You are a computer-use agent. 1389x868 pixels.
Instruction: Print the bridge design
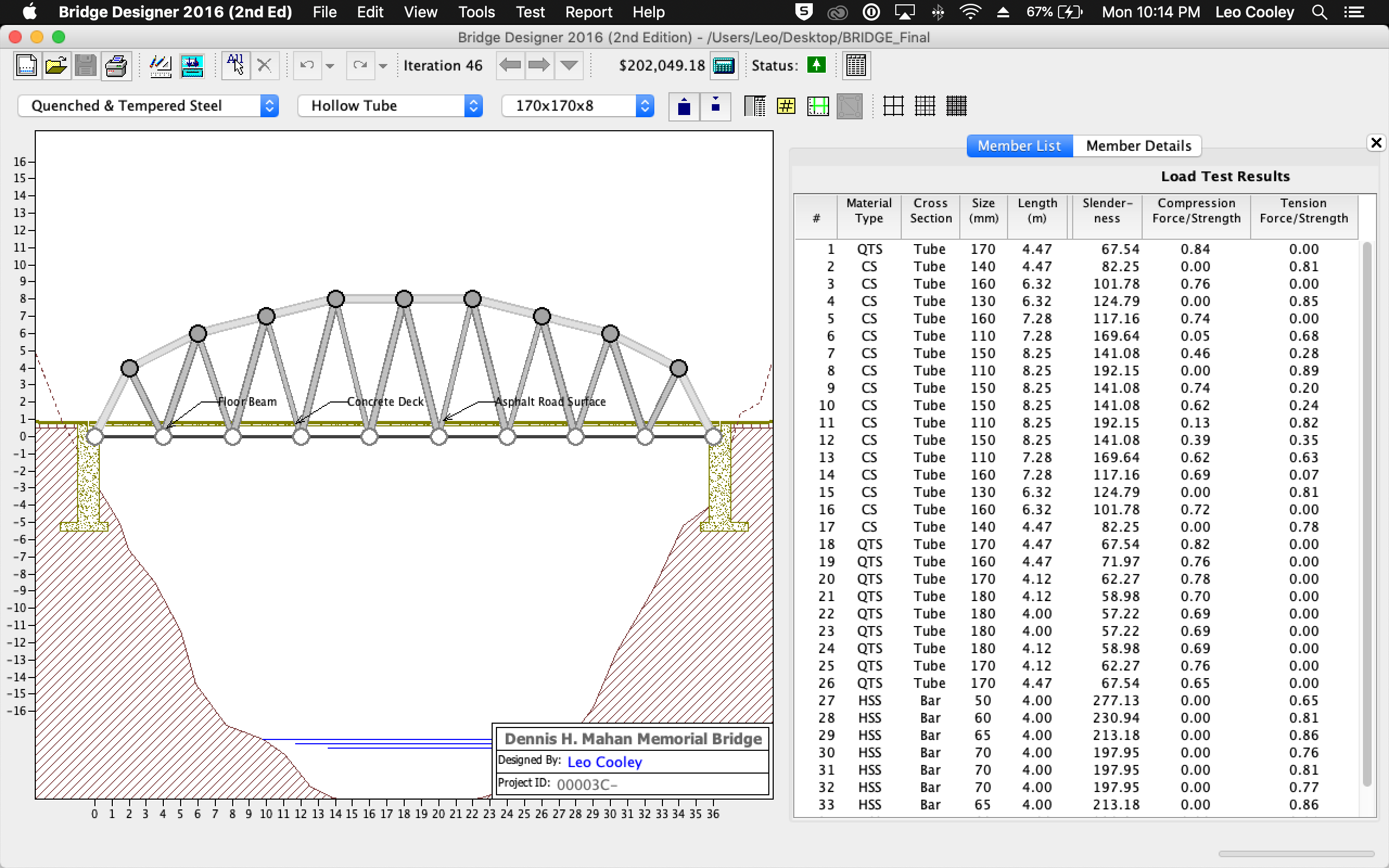click(x=116, y=66)
